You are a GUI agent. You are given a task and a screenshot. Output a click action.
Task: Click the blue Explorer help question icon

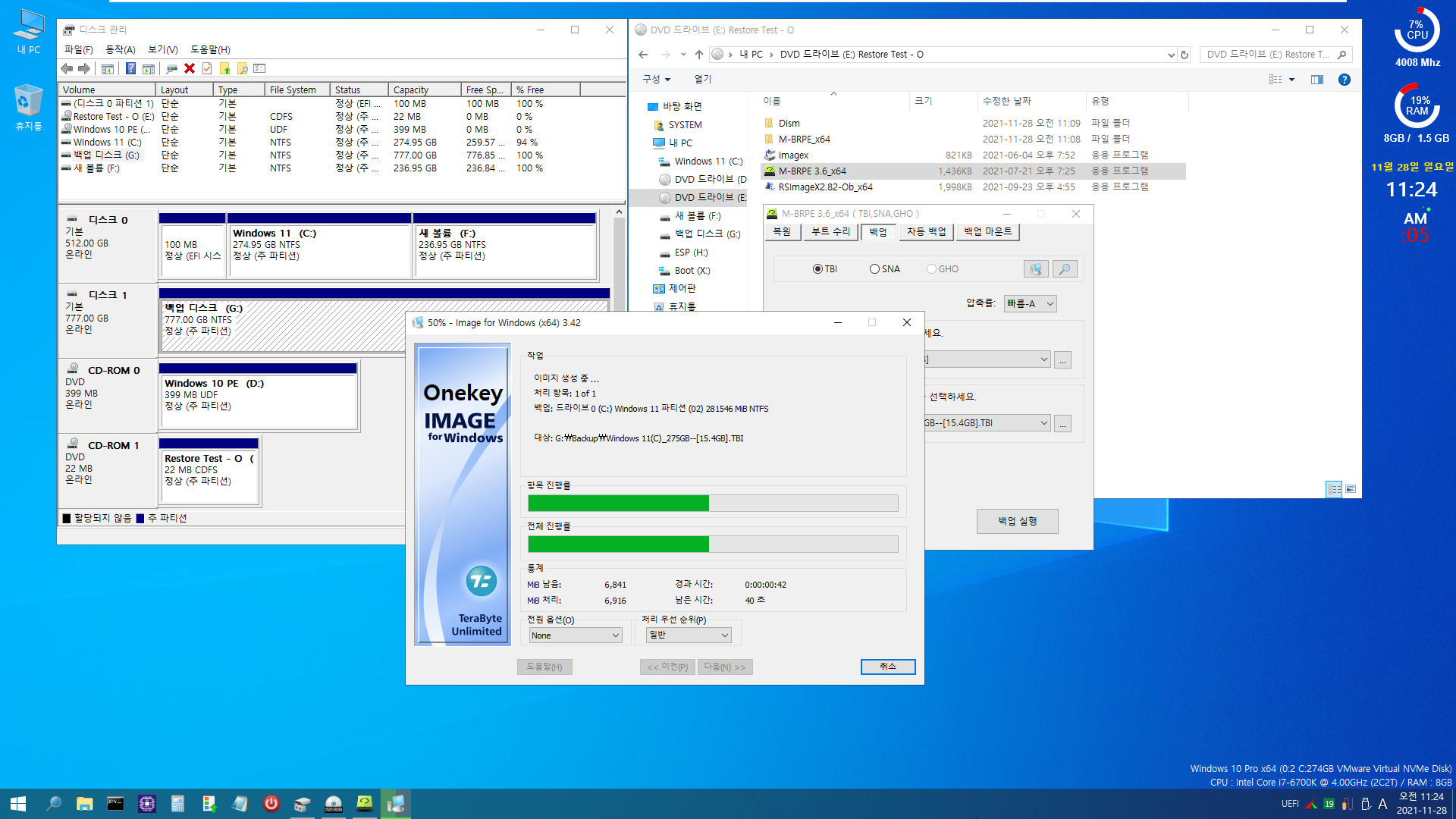[1344, 80]
